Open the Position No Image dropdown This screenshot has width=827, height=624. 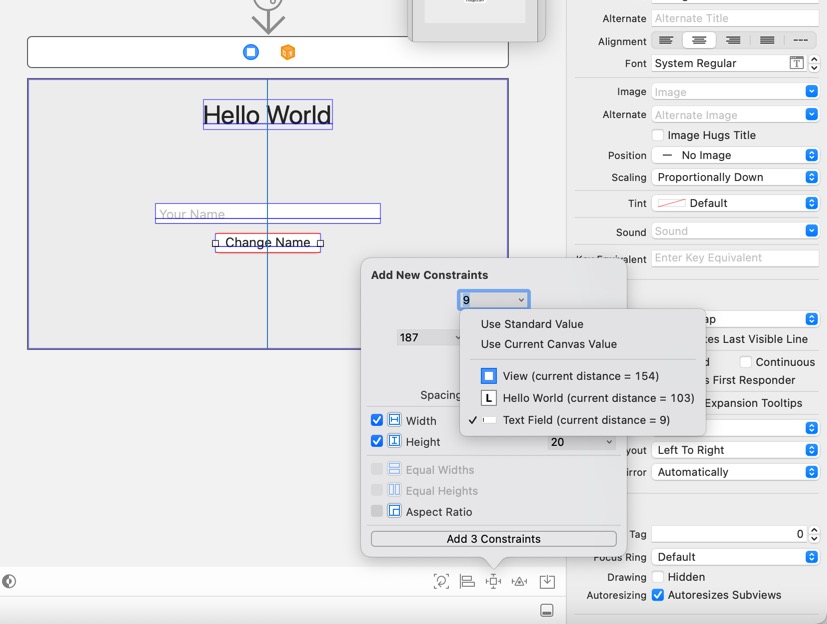pos(735,155)
